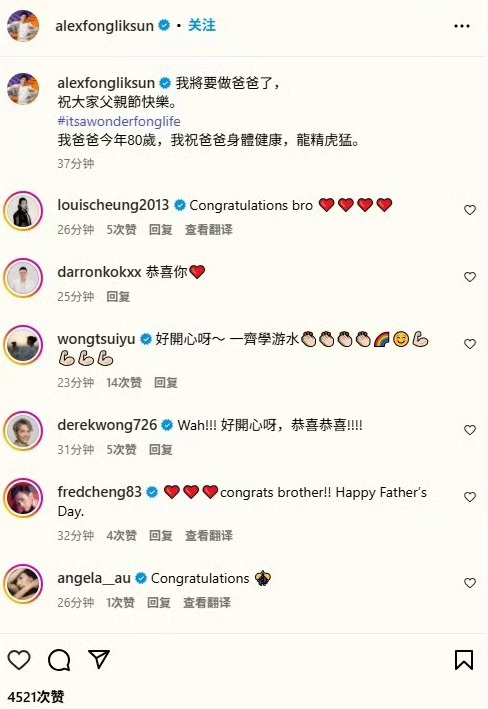
Task: Follow alexfongliksun via 关注 link
Action: [202, 25]
